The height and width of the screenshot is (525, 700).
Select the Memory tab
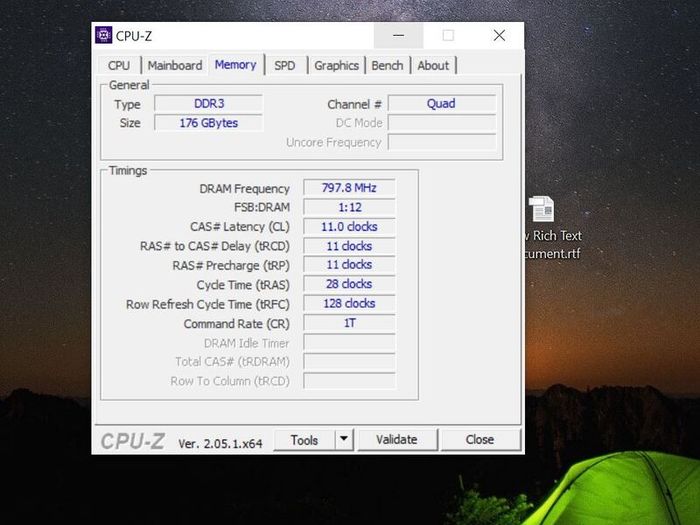236,65
